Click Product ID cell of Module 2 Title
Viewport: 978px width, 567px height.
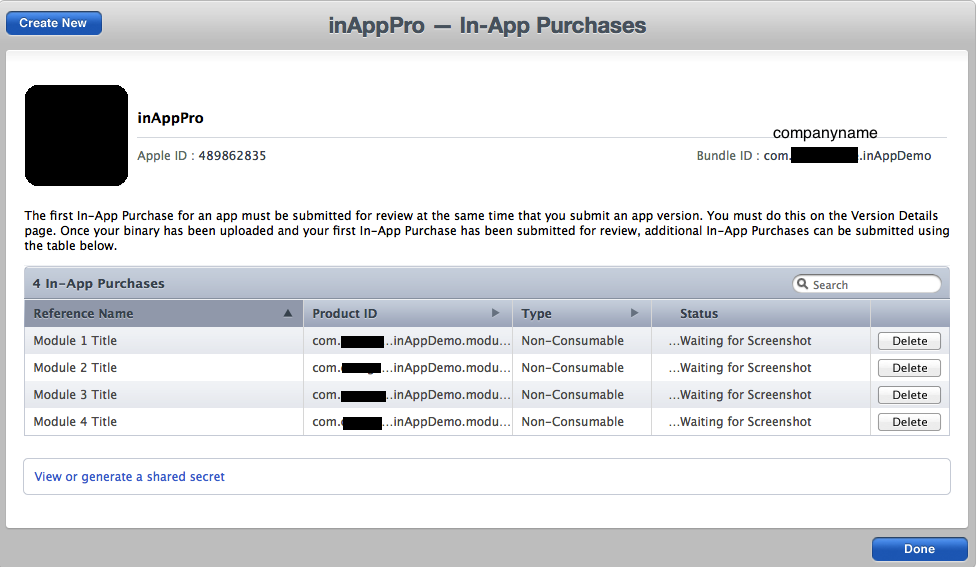410,368
